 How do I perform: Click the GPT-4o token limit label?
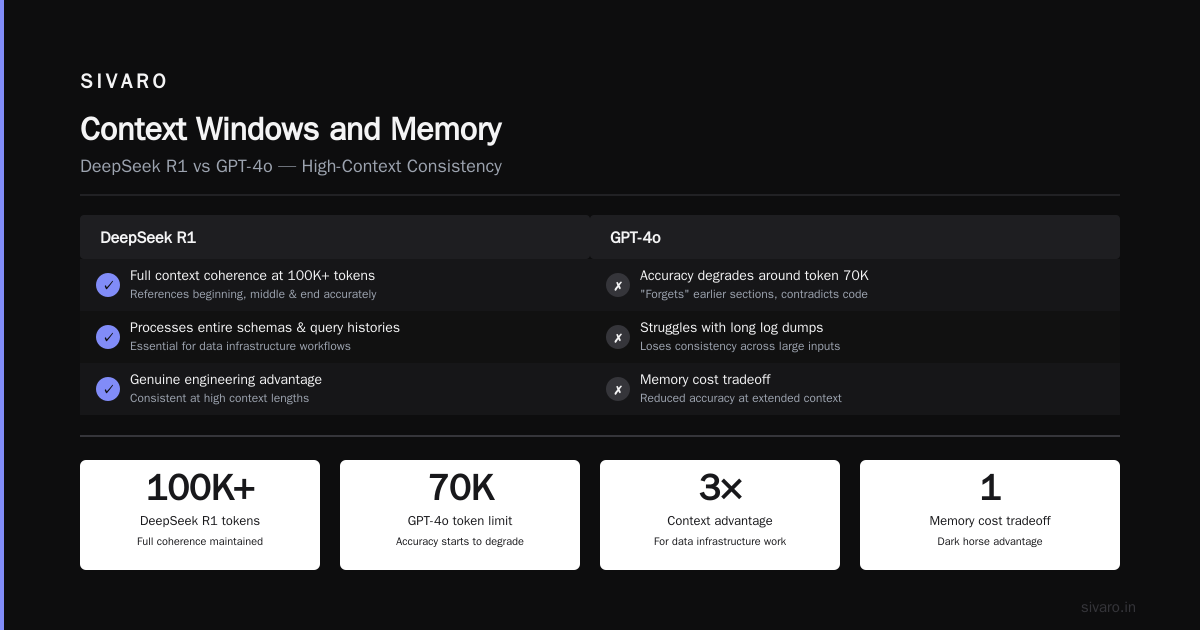pyautogui.click(x=460, y=521)
